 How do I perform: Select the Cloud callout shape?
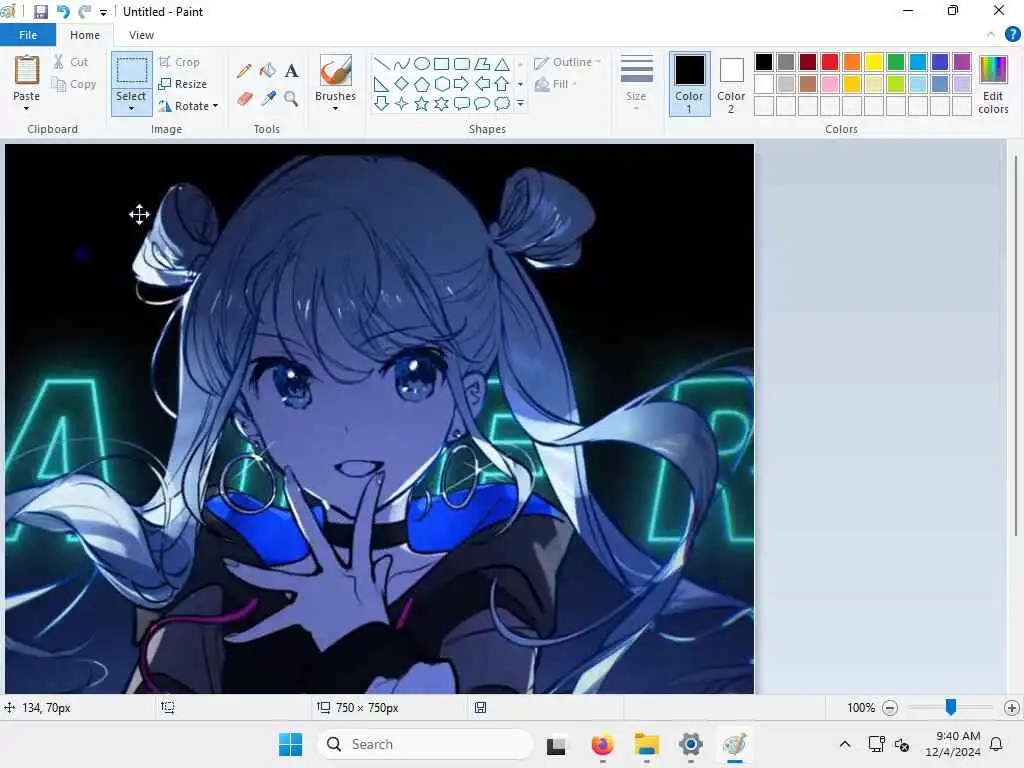[502, 103]
